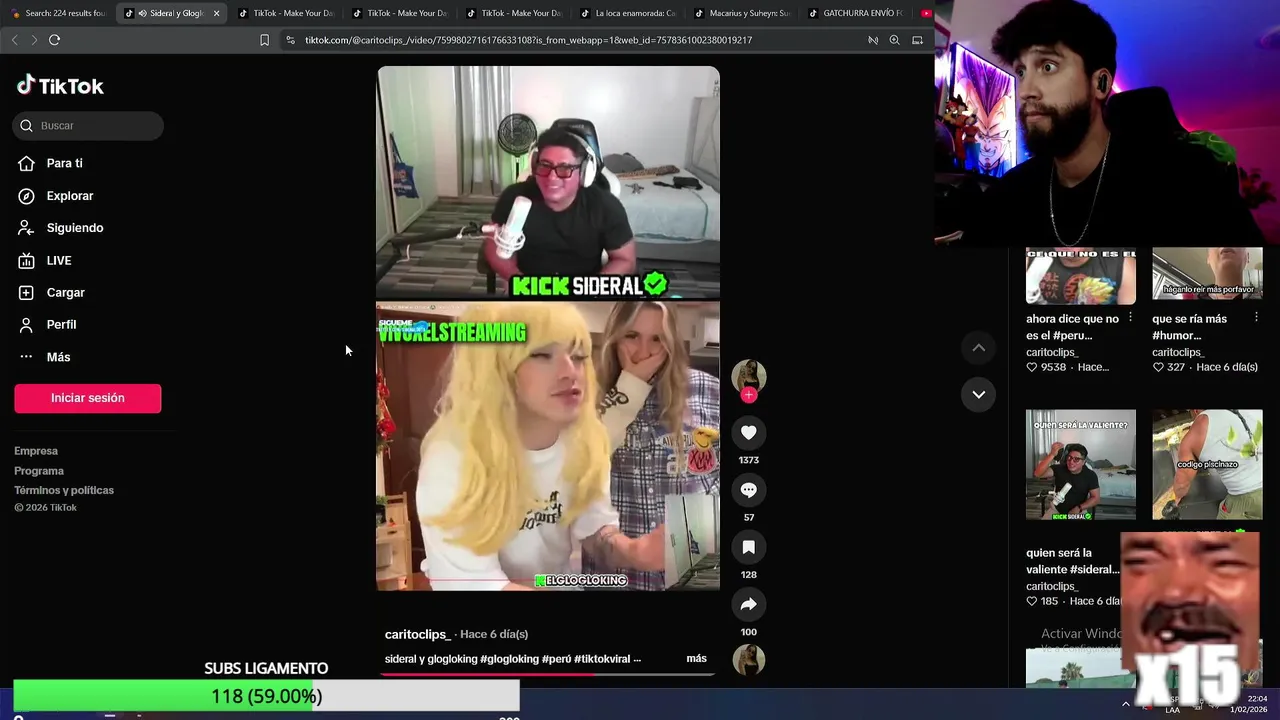
Task: Switch to 'Macarius y Suheyn' tab
Action: 742,13
